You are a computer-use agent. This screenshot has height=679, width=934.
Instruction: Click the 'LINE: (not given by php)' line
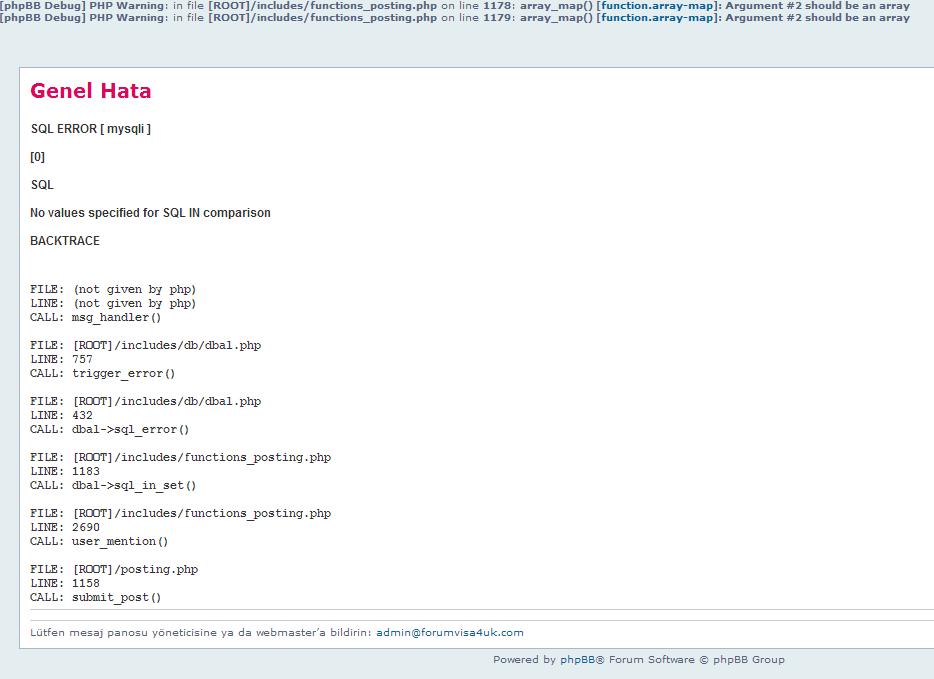point(113,303)
